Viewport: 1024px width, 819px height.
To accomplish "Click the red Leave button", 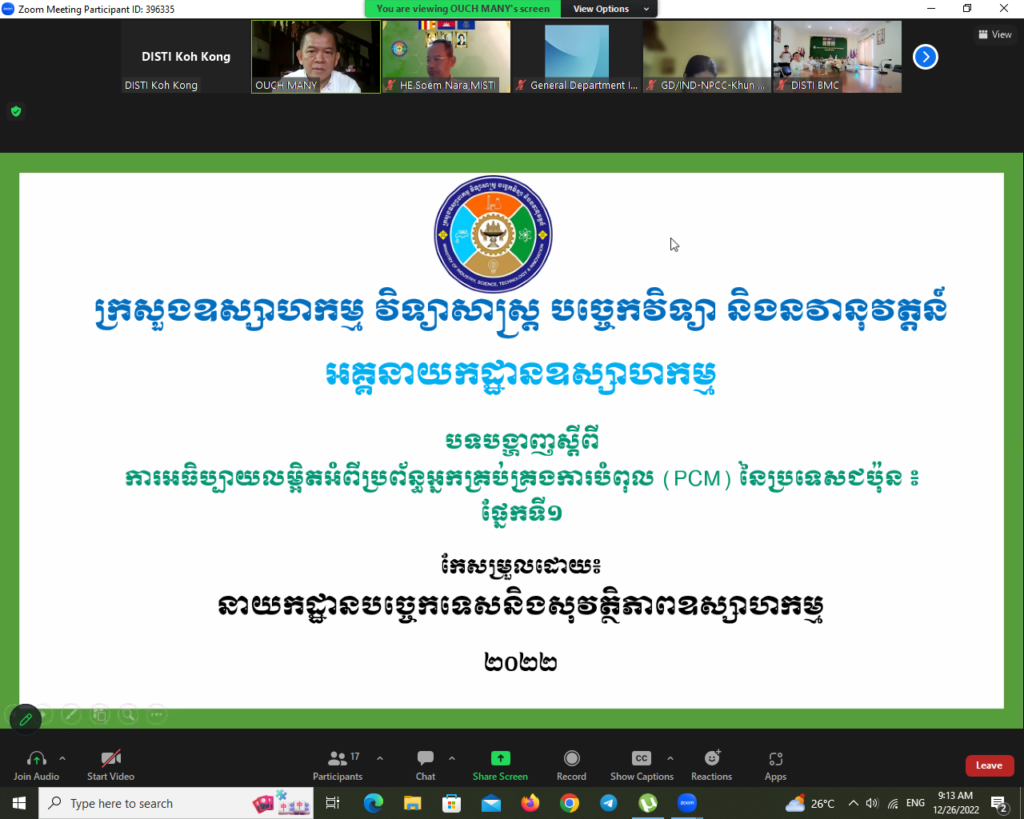I will click(x=989, y=766).
